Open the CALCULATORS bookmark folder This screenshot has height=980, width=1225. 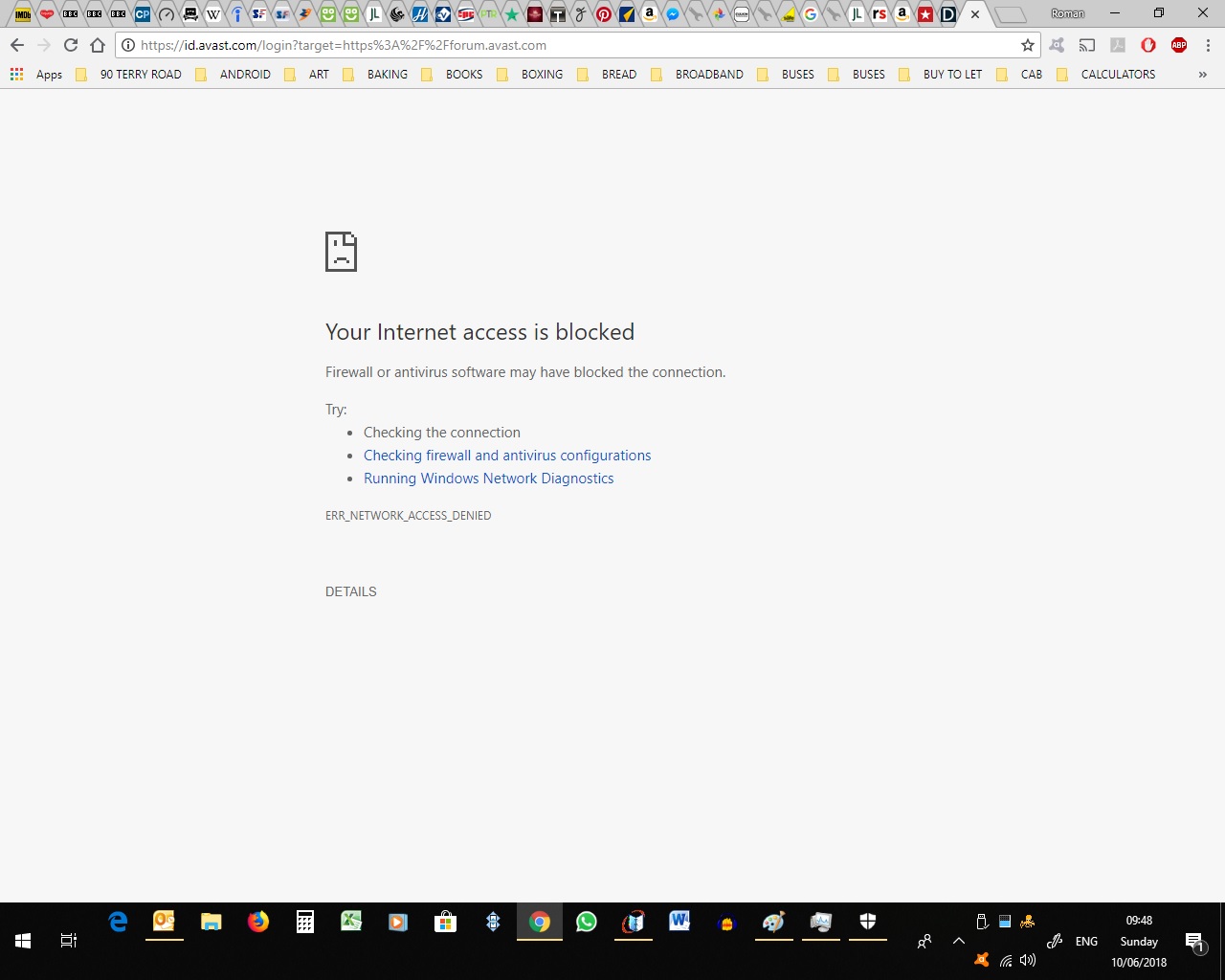[x=1105, y=74]
